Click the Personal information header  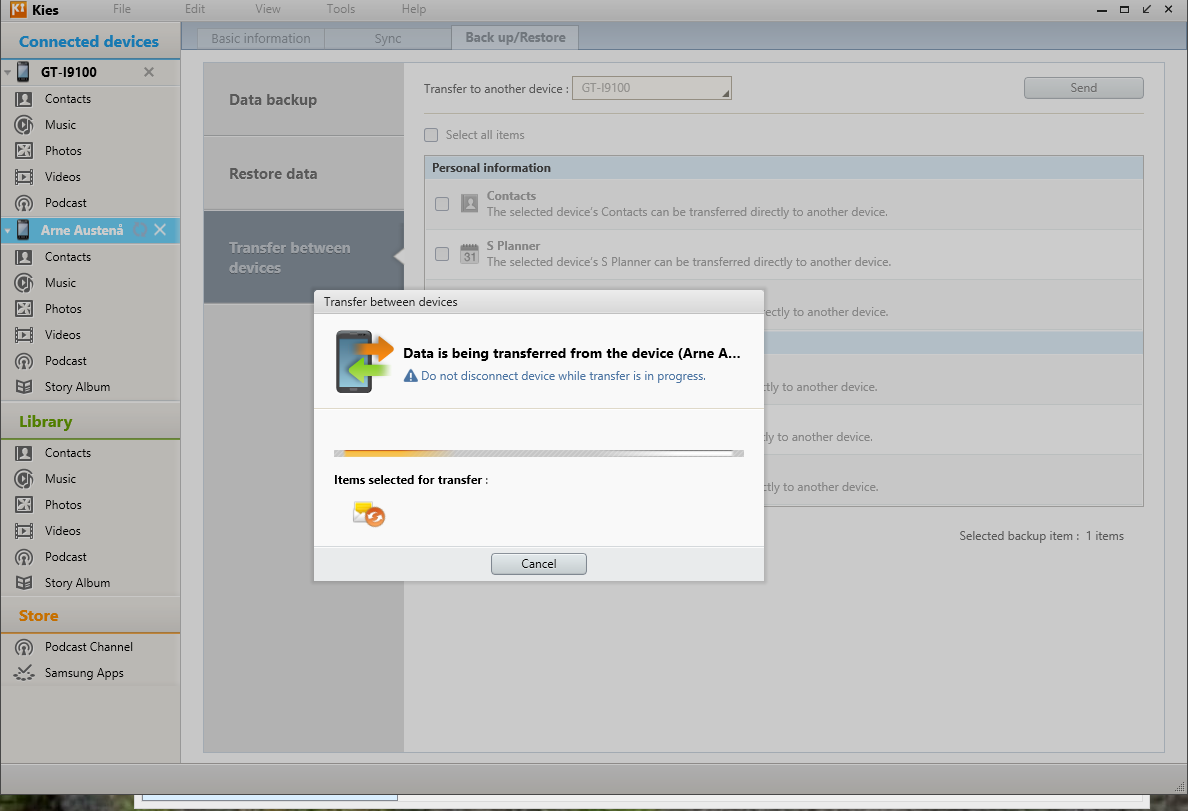pos(783,168)
